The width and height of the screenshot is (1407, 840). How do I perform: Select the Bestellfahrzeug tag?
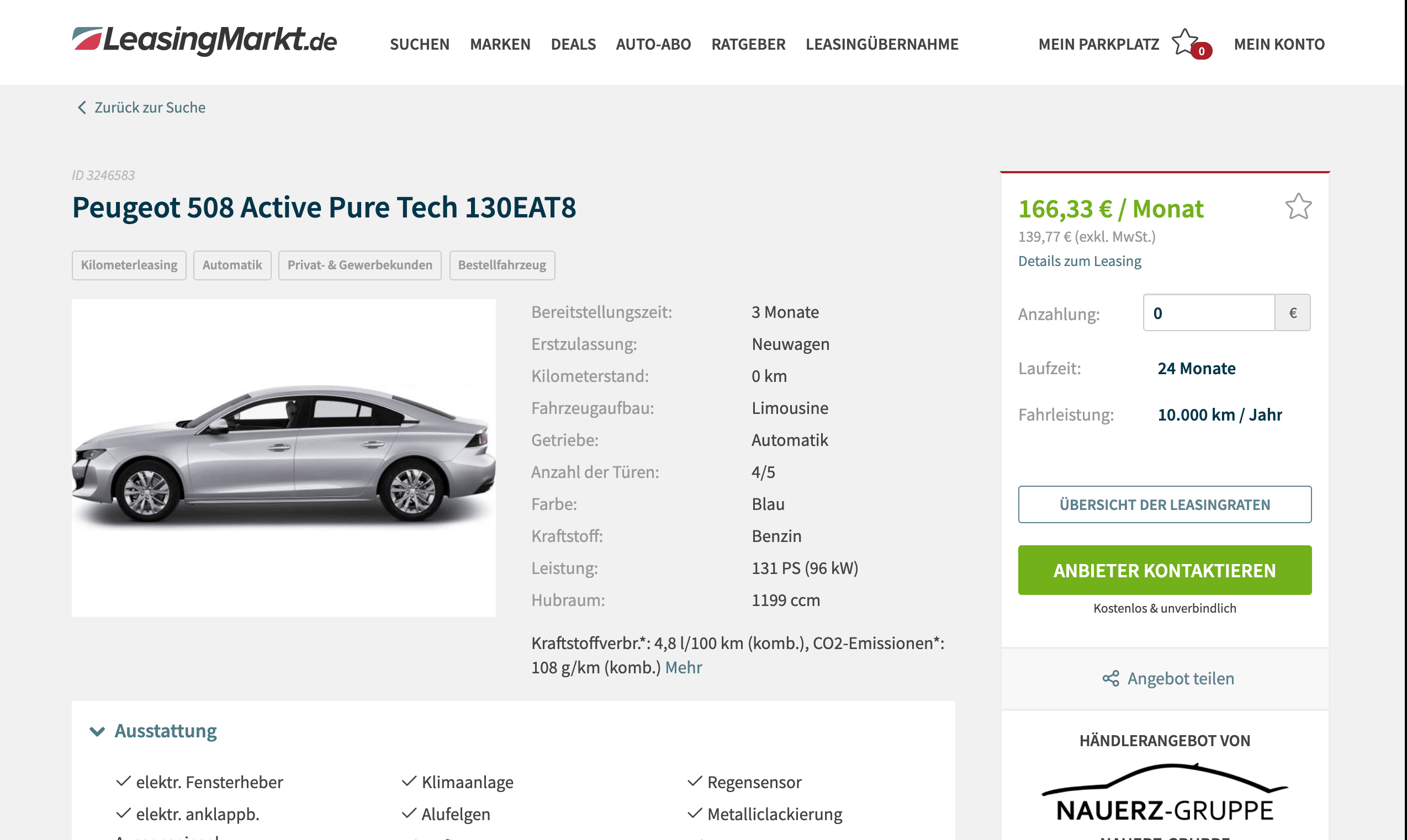pyautogui.click(x=501, y=265)
